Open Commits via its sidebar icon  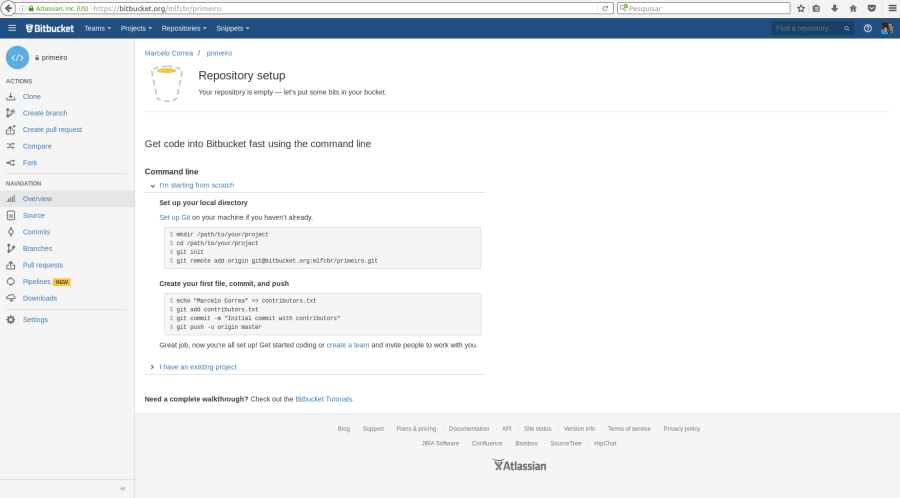click(x=11, y=232)
